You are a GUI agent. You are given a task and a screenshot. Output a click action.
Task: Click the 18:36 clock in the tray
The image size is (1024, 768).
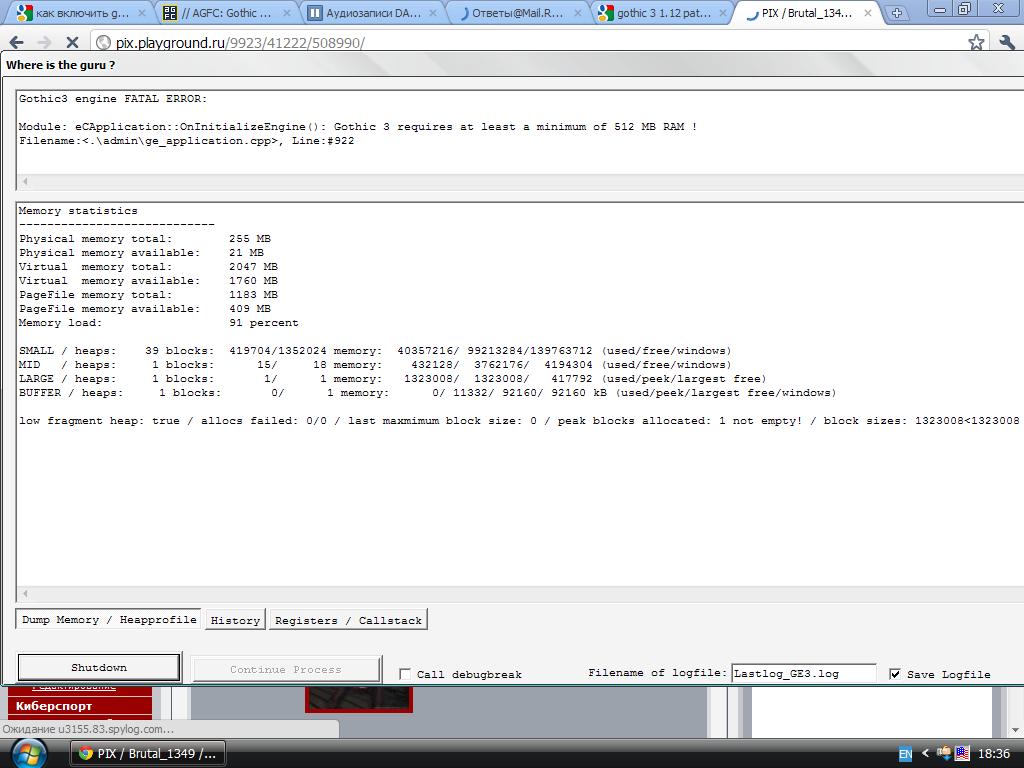(993, 754)
